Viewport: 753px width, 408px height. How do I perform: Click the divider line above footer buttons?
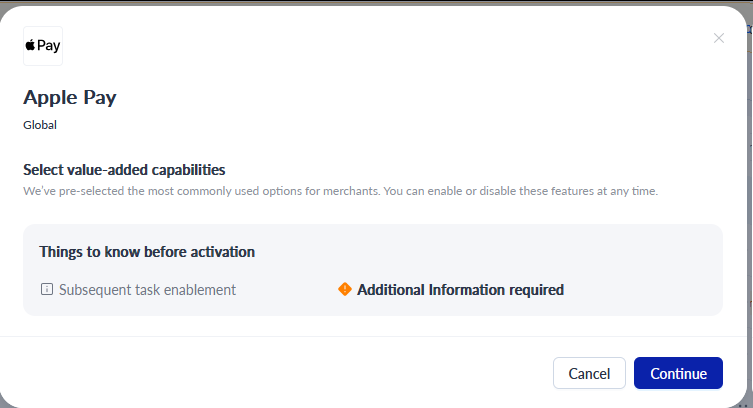point(374,336)
